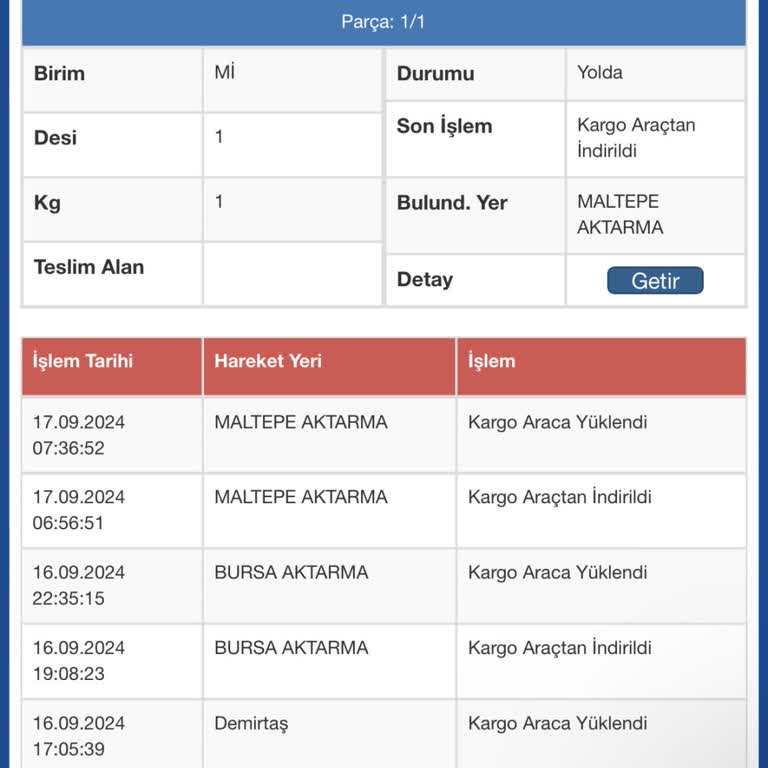Image resolution: width=768 pixels, height=768 pixels.
Task: Click the Son İşlem label
Action: pos(444,127)
